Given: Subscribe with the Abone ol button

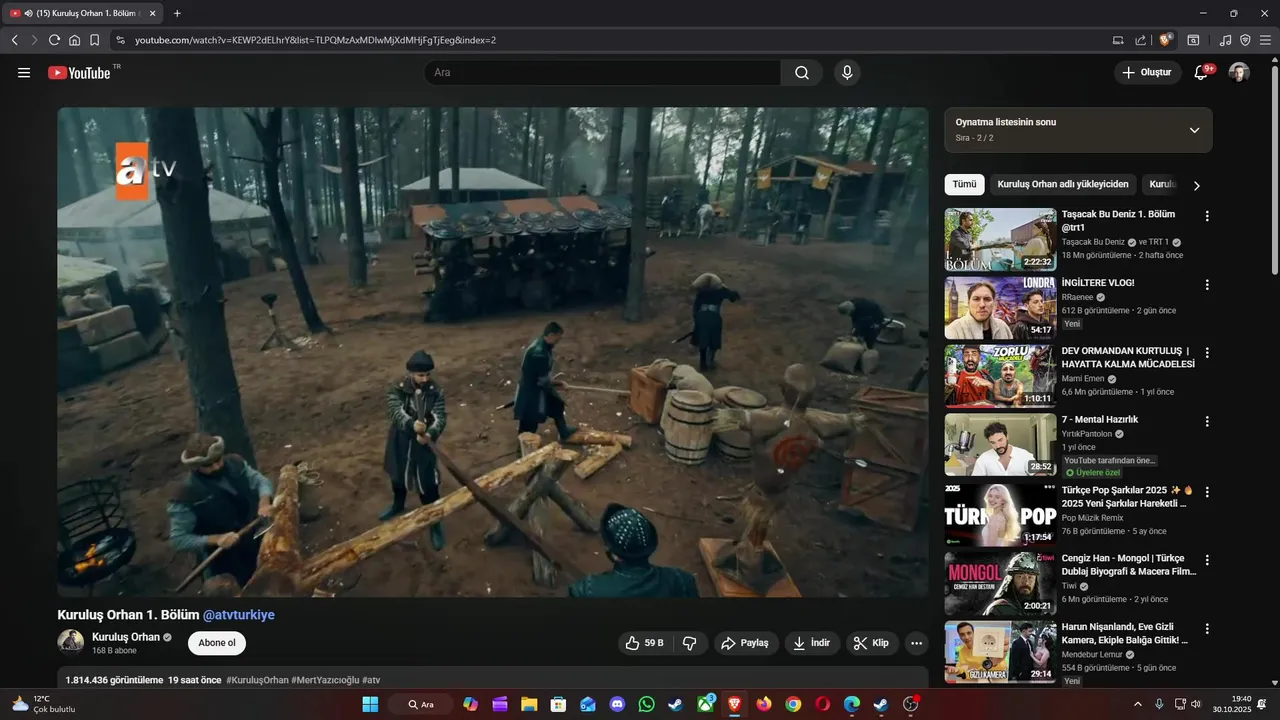Looking at the screenshot, I should pos(217,643).
